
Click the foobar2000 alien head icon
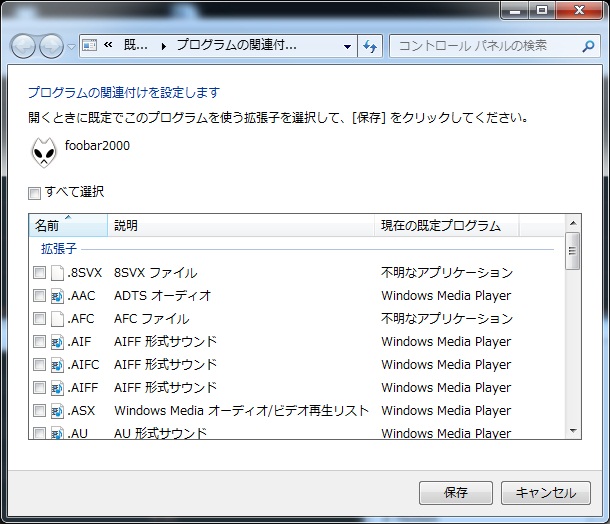(44, 152)
